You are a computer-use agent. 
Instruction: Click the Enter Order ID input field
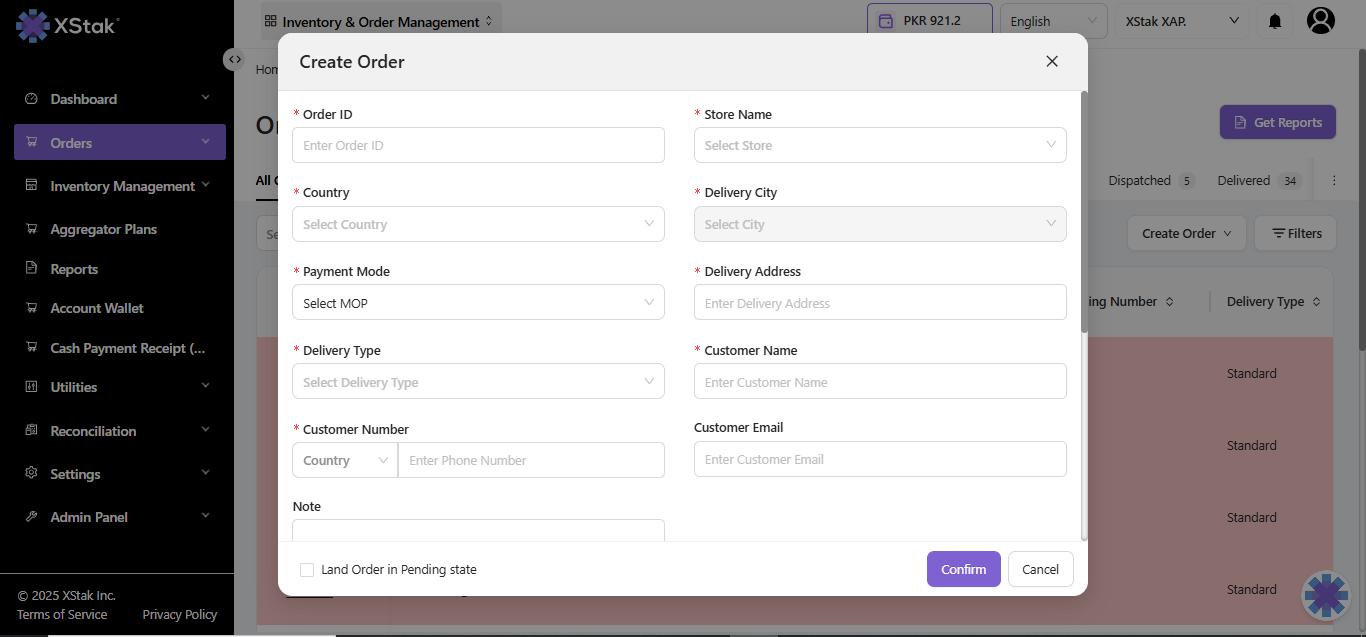(x=478, y=145)
